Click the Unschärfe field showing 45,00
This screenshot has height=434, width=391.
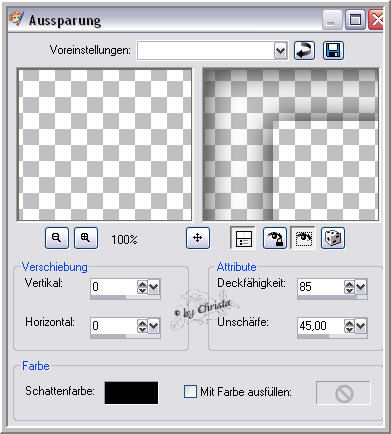pos(320,326)
